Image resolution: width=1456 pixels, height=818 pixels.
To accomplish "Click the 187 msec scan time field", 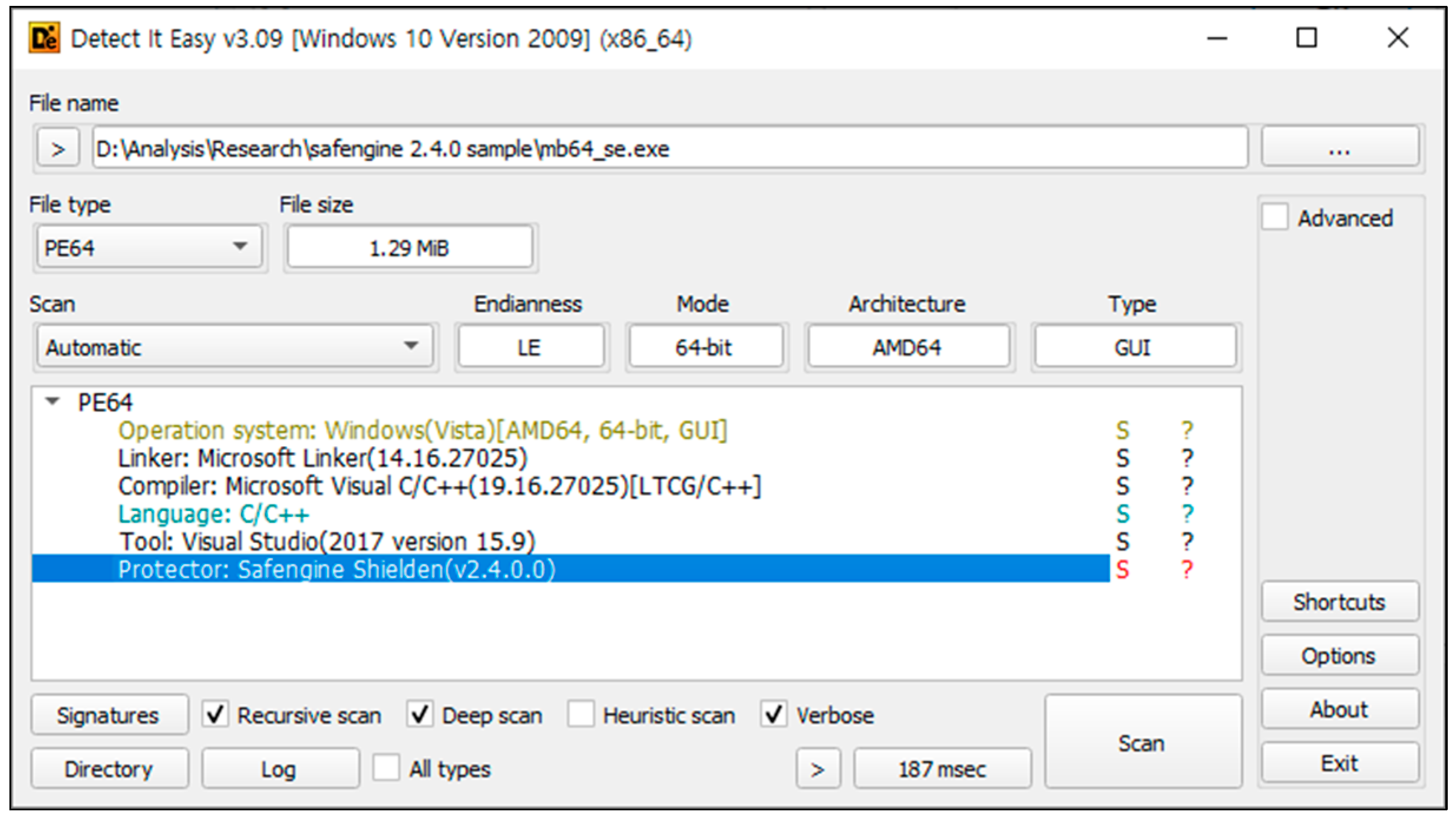I will pyautogui.click(x=941, y=768).
